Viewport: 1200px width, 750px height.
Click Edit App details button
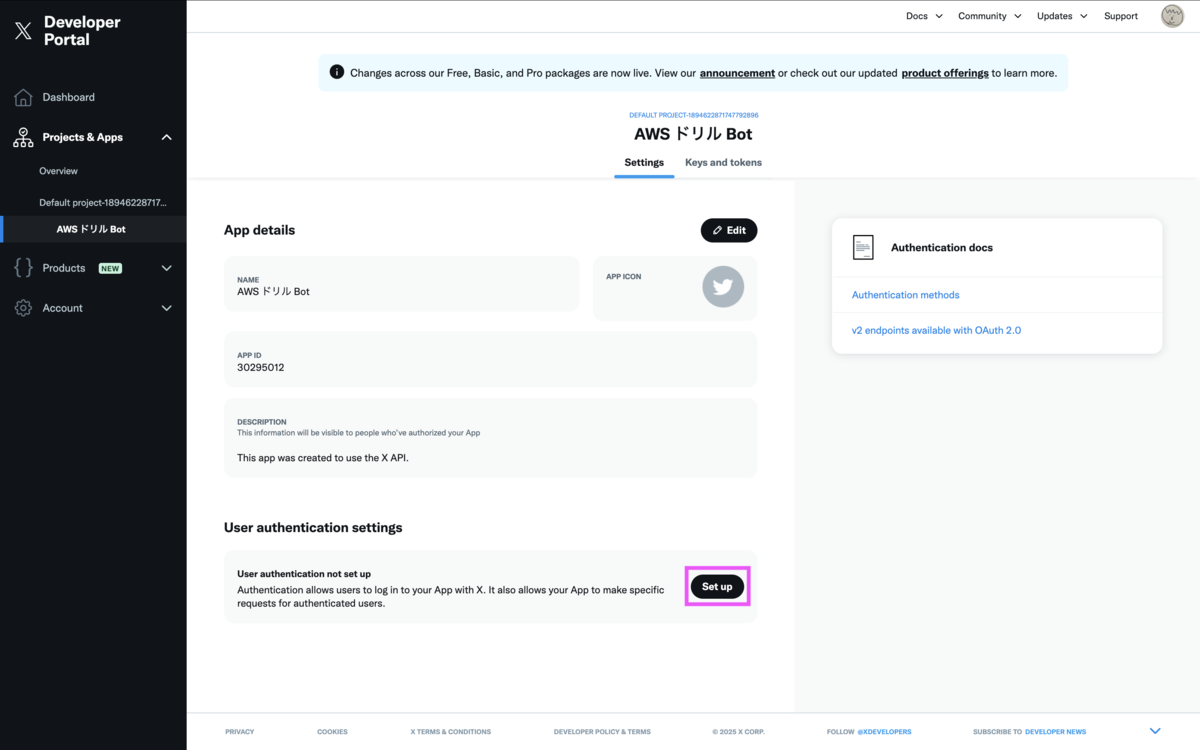(729, 230)
